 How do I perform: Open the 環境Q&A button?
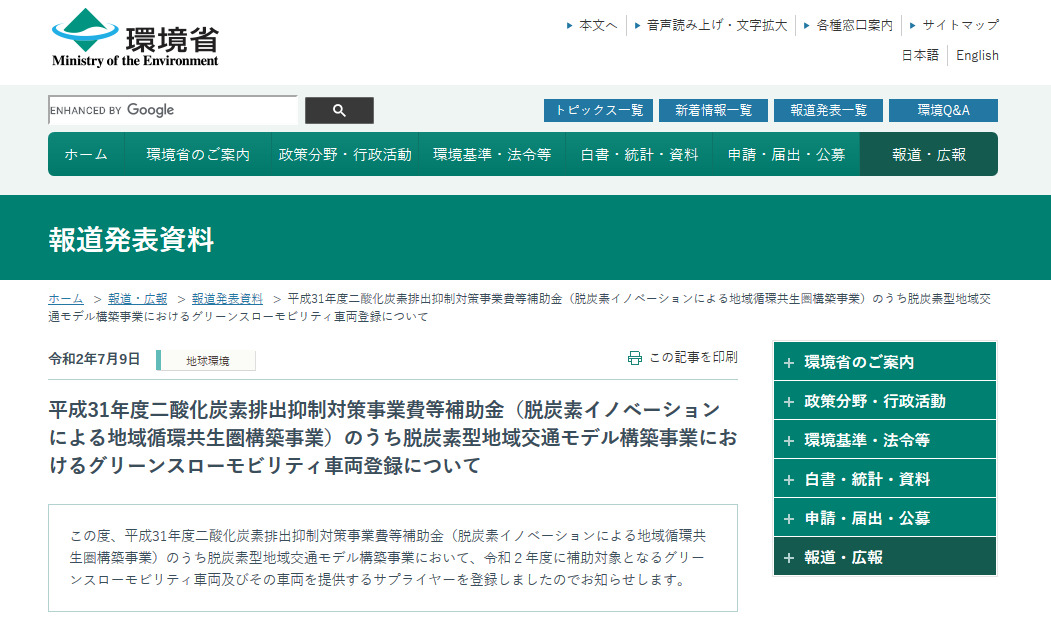pos(942,110)
